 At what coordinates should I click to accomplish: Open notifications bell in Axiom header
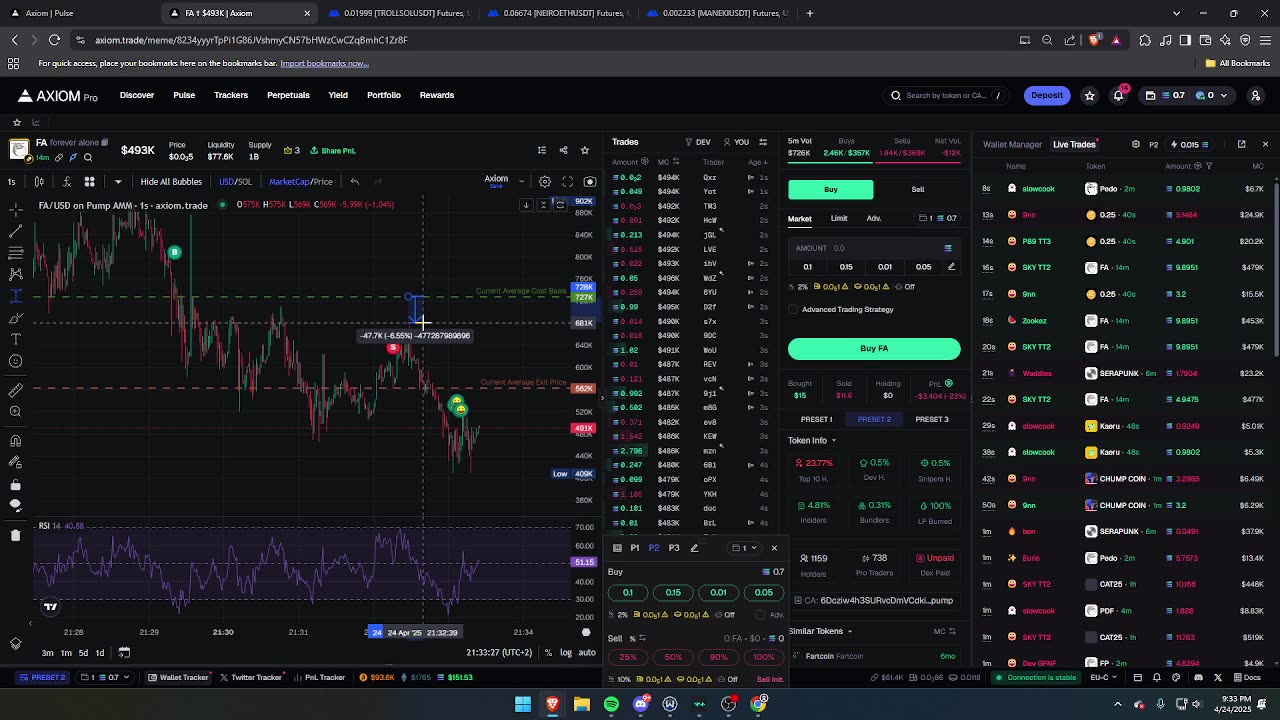1119,96
